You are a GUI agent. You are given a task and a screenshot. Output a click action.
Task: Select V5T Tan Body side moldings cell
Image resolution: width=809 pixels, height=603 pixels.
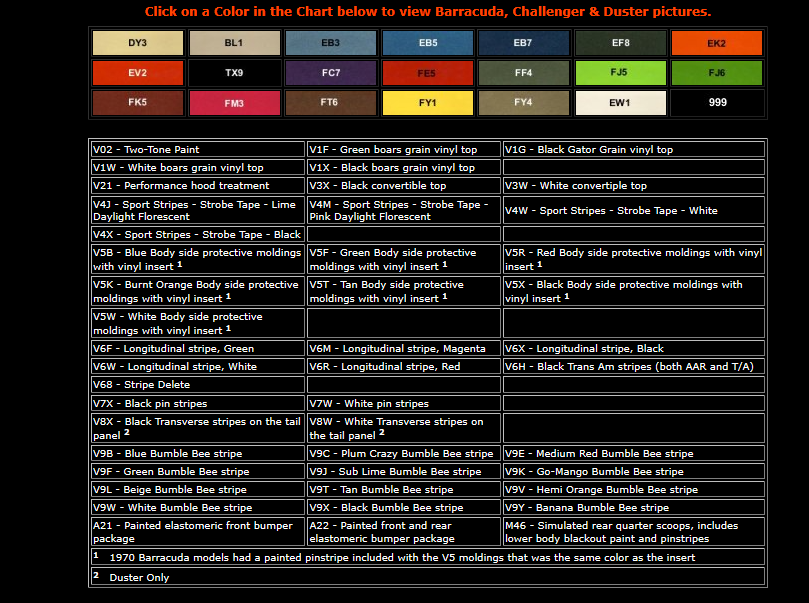[403, 291]
